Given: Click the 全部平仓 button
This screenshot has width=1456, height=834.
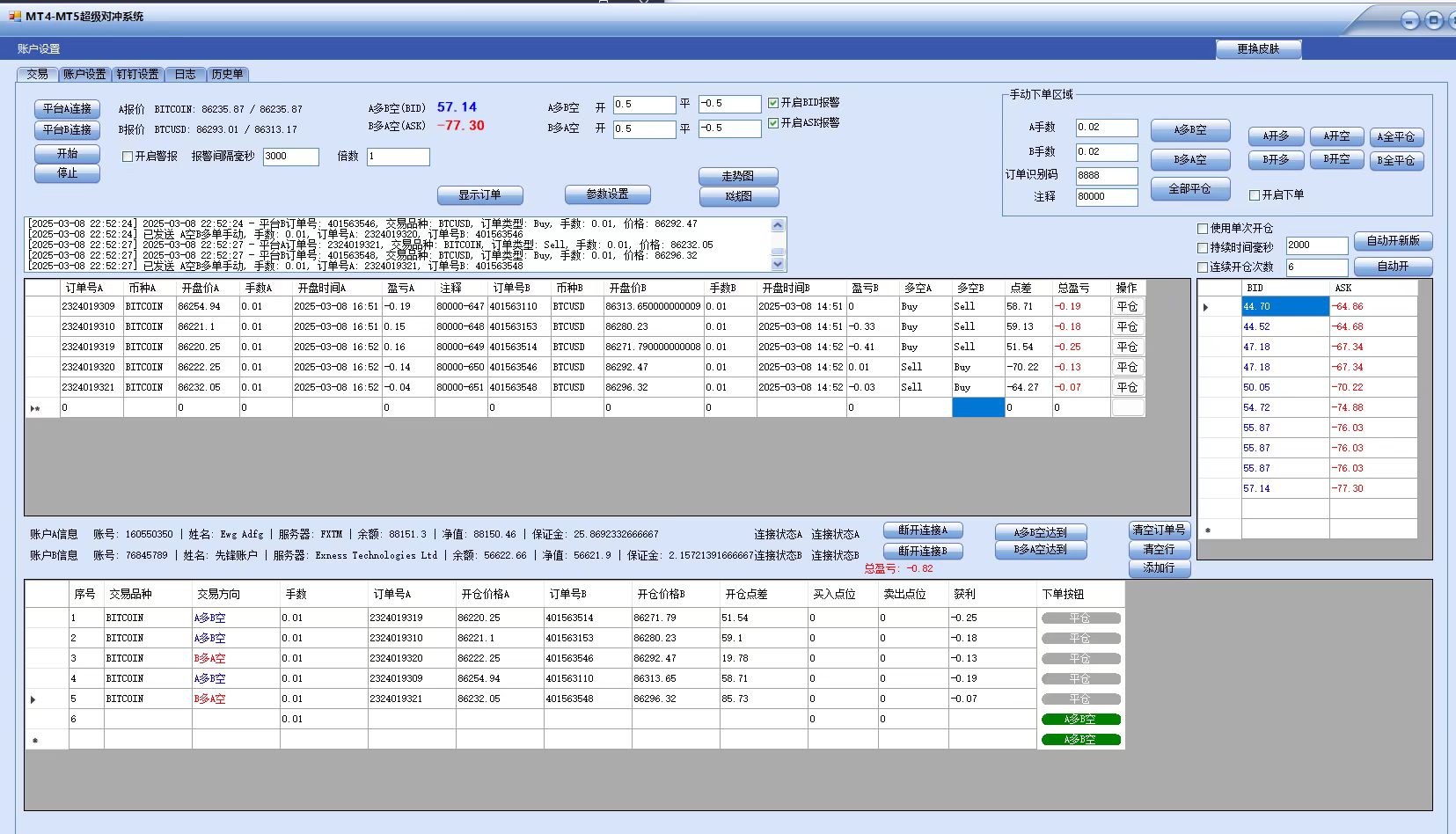Looking at the screenshot, I should (x=1189, y=189).
